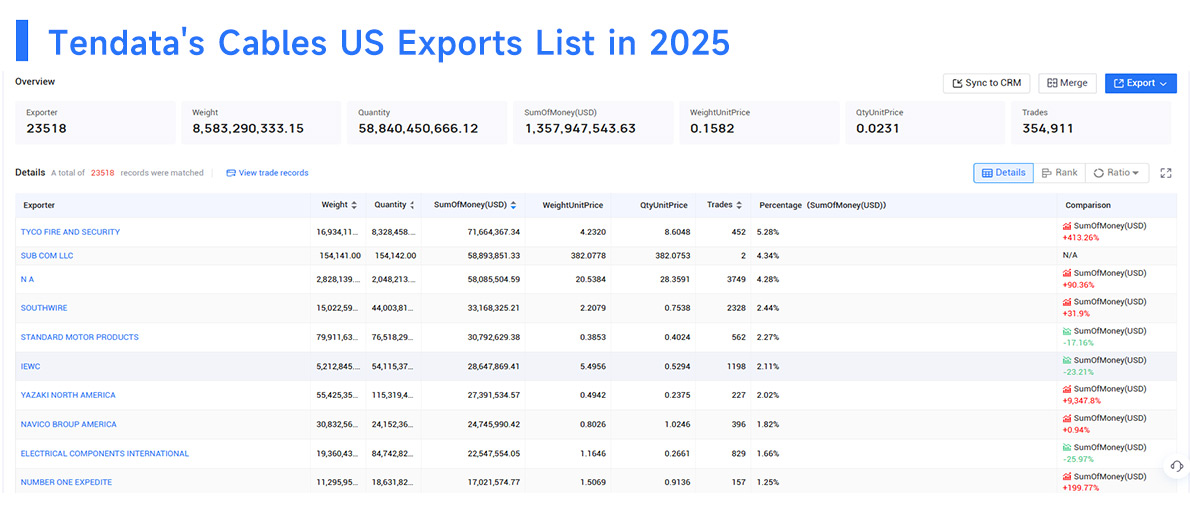Viewport: 1190px width, 510px height.
Task: Click the Comparison column header
Action: [1088, 205]
